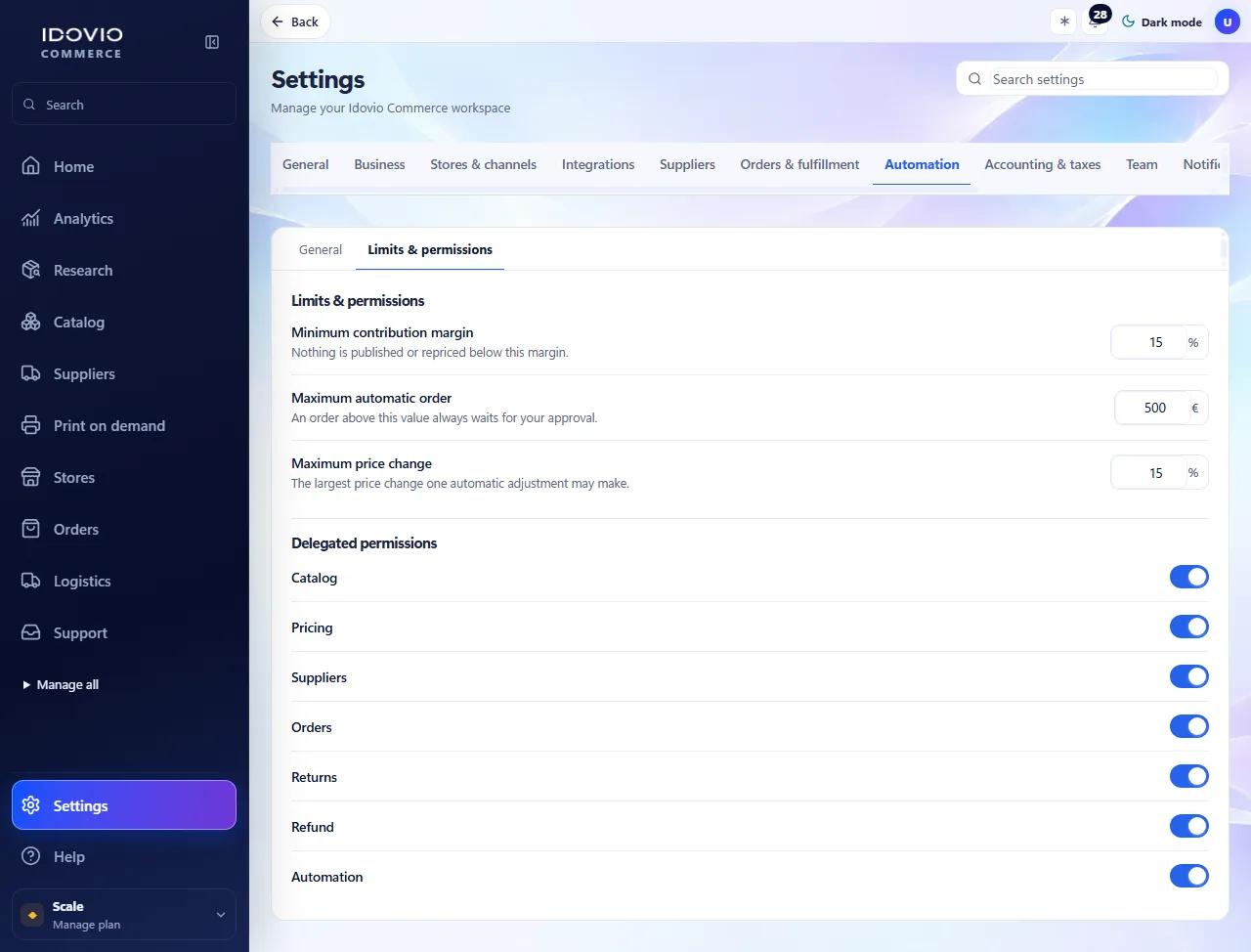Image resolution: width=1251 pixels, height=952 pixels.
Task: Click the asterisk icon in top bar
Action: coord(1064,22)
